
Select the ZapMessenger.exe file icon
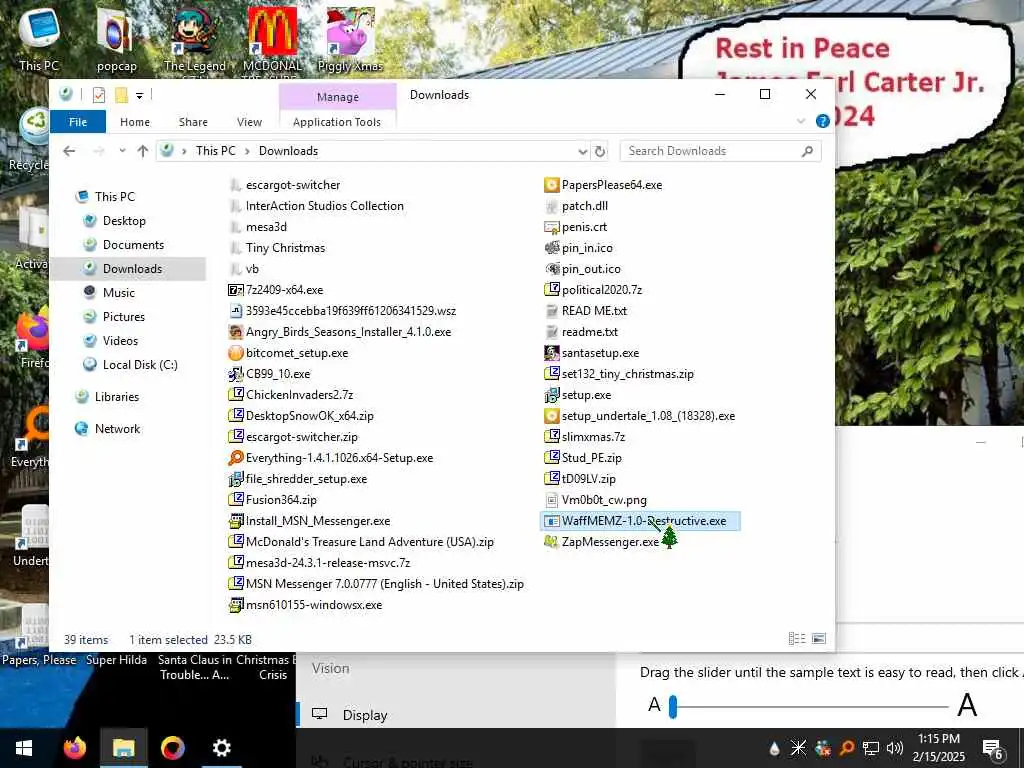point(552,542)
